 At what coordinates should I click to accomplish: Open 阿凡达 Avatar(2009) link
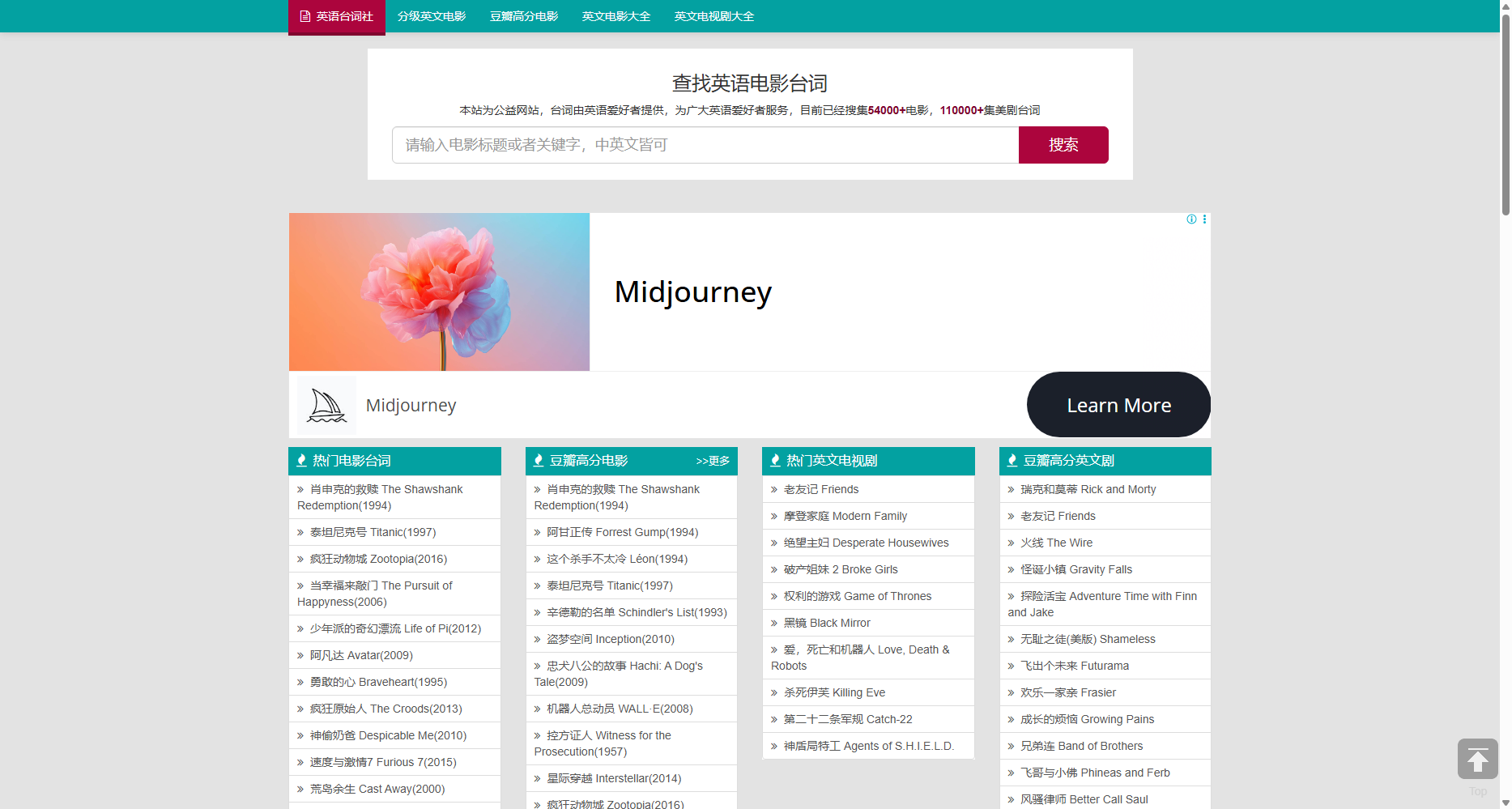click(x=361, y=655)
